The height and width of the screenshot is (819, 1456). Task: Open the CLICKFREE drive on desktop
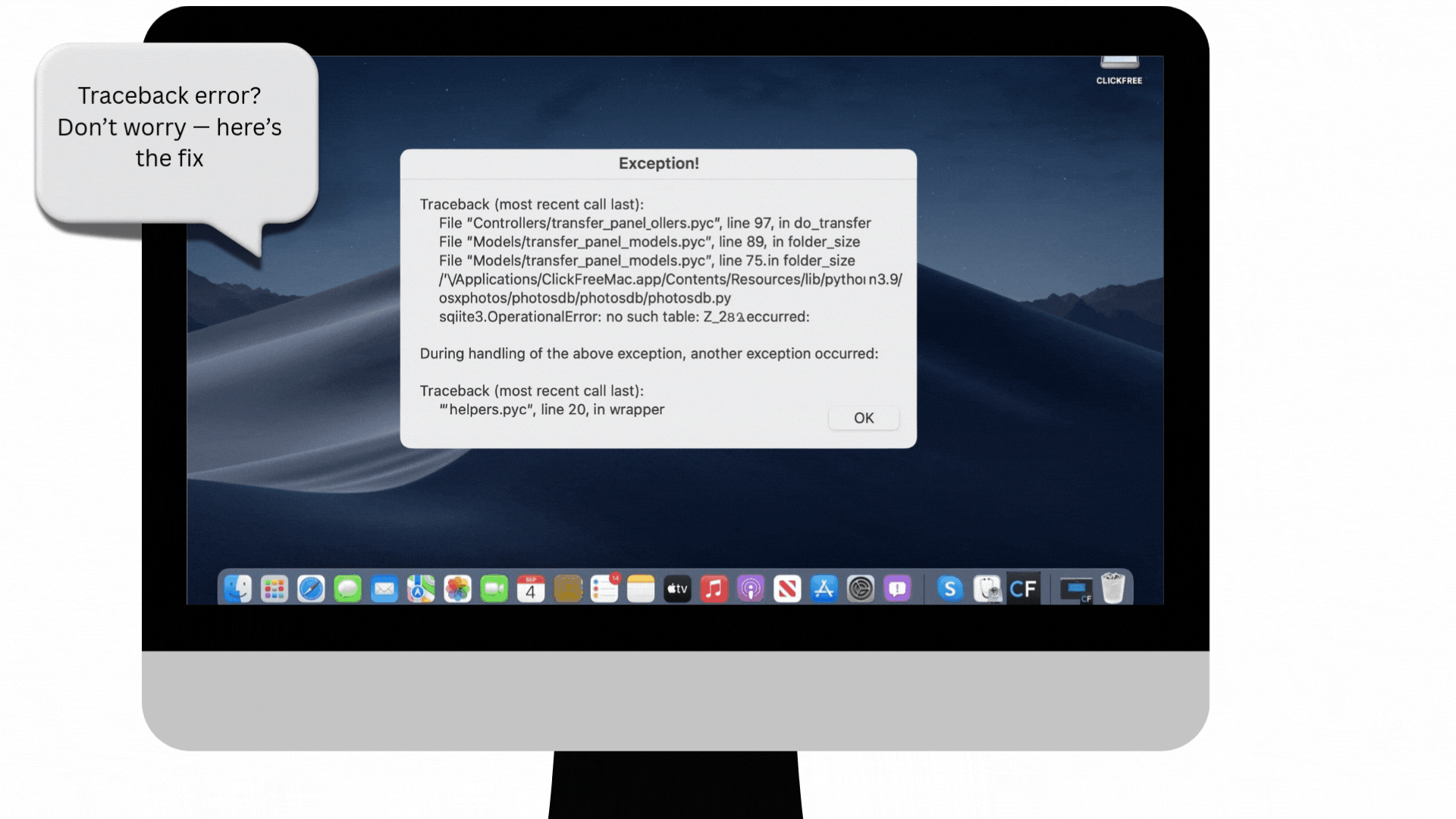1119,71
